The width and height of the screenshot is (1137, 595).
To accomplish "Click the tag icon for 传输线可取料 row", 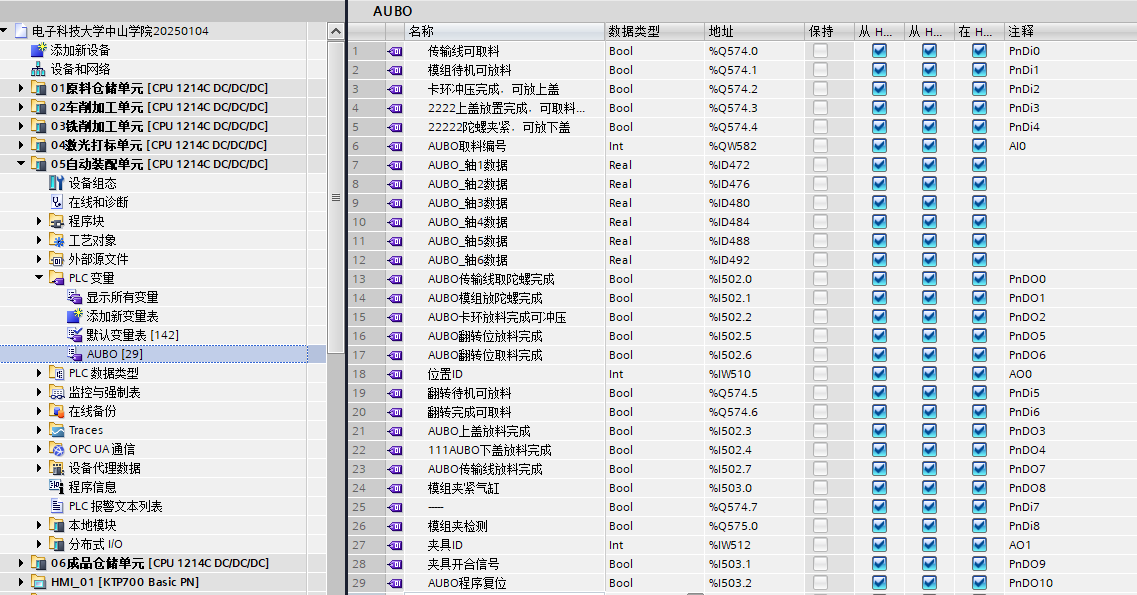I will click(395, 51).
